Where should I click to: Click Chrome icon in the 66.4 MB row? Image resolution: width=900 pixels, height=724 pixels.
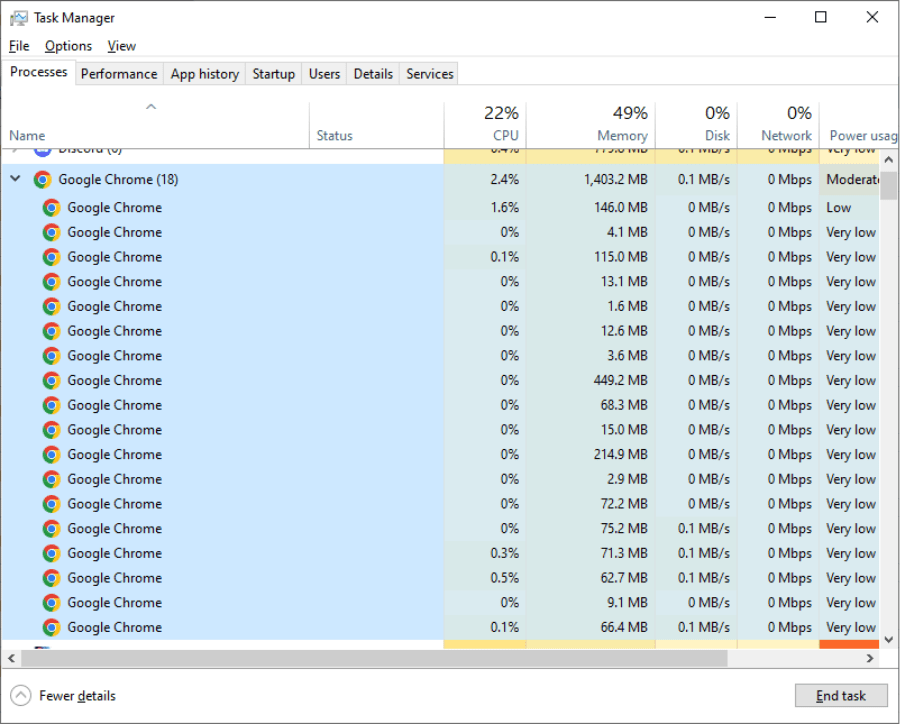click(51, 627)
